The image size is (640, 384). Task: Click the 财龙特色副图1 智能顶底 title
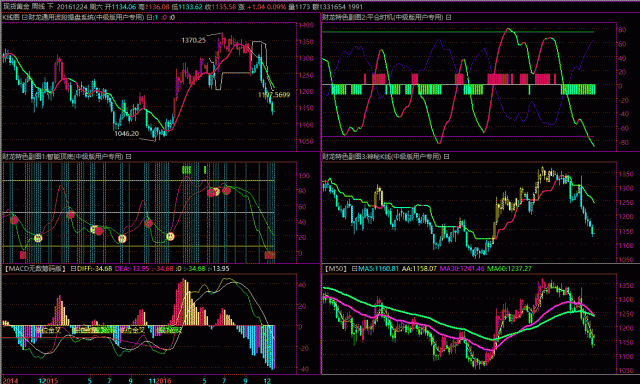coord(63,156)
